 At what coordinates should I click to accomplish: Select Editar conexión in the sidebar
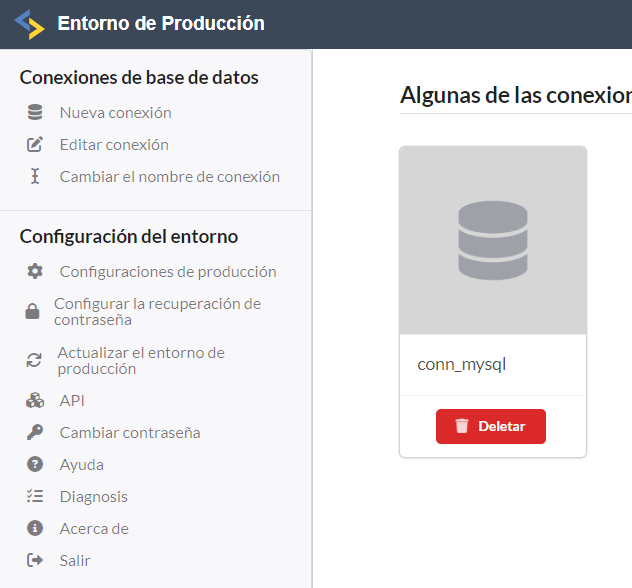click(114, 145)
